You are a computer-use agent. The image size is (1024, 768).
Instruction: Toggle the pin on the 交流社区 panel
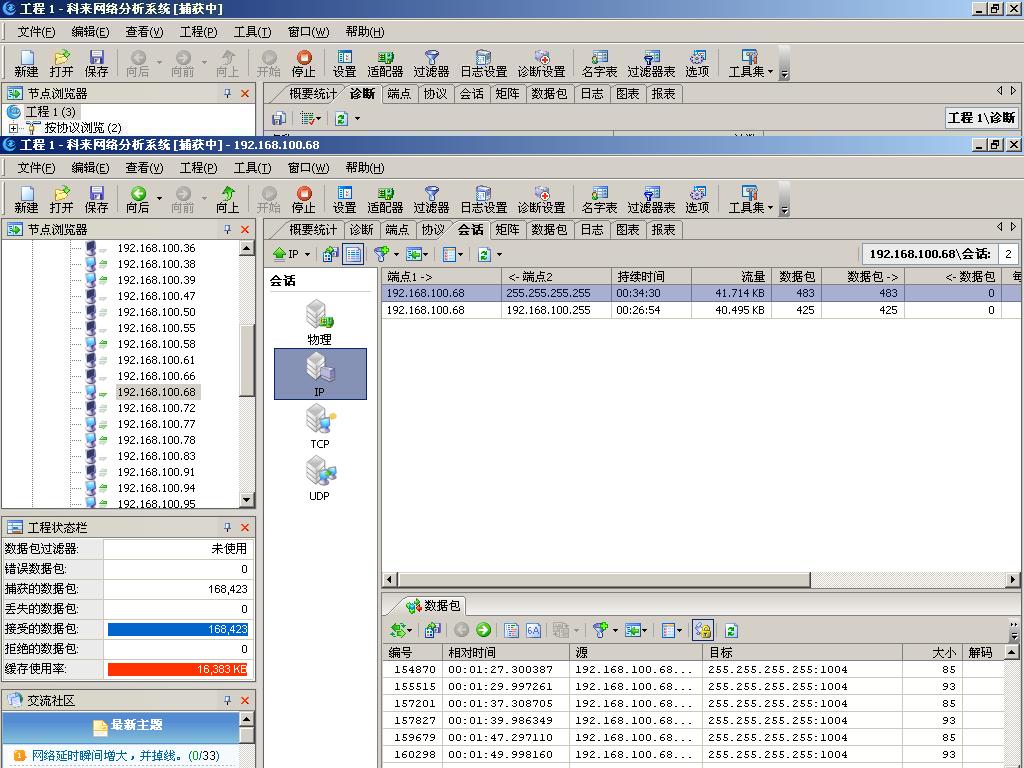[x=227, y=700]
